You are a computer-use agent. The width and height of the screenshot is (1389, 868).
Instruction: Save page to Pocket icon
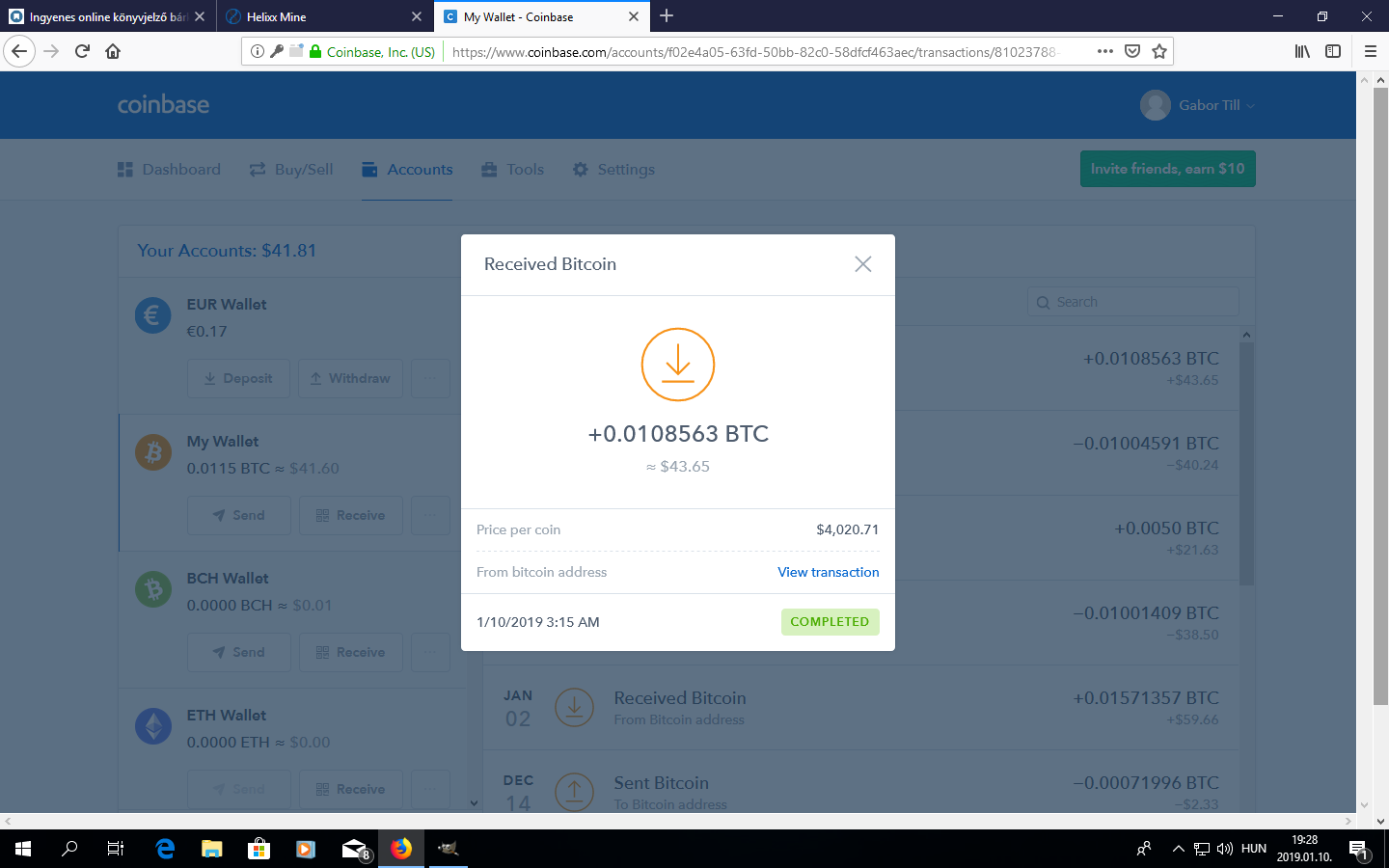point(1132,51)
